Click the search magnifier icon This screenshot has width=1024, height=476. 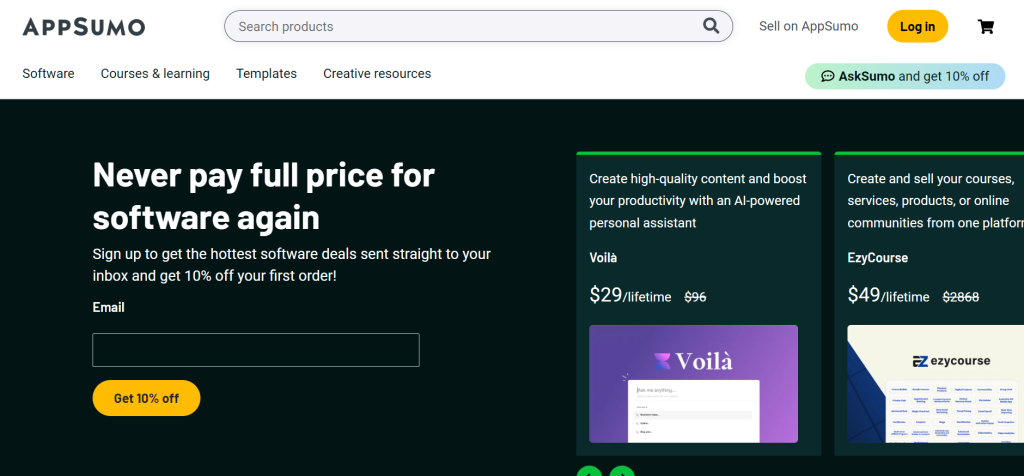(x=711, y=26)
